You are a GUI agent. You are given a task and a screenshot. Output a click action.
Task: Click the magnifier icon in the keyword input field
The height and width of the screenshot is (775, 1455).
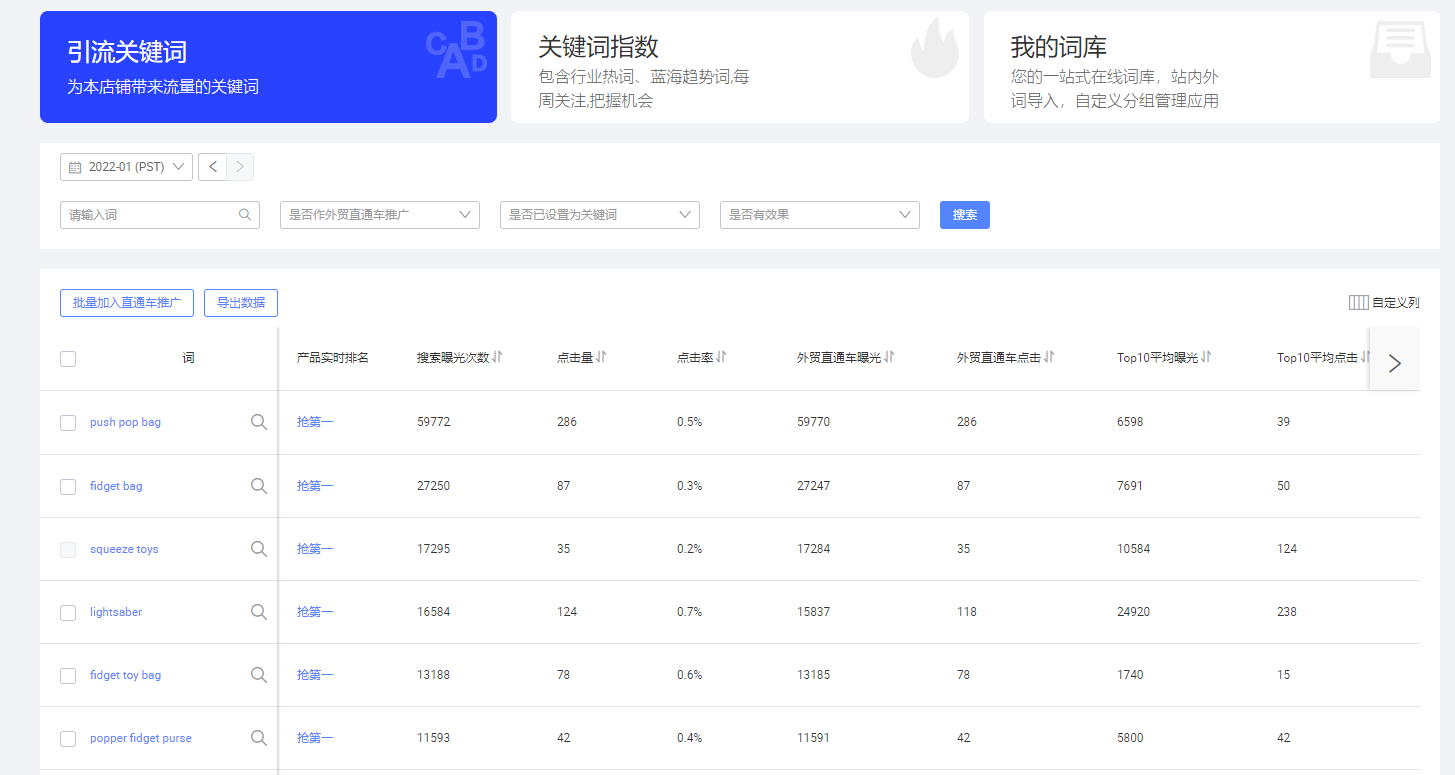(x=245, y=214)
